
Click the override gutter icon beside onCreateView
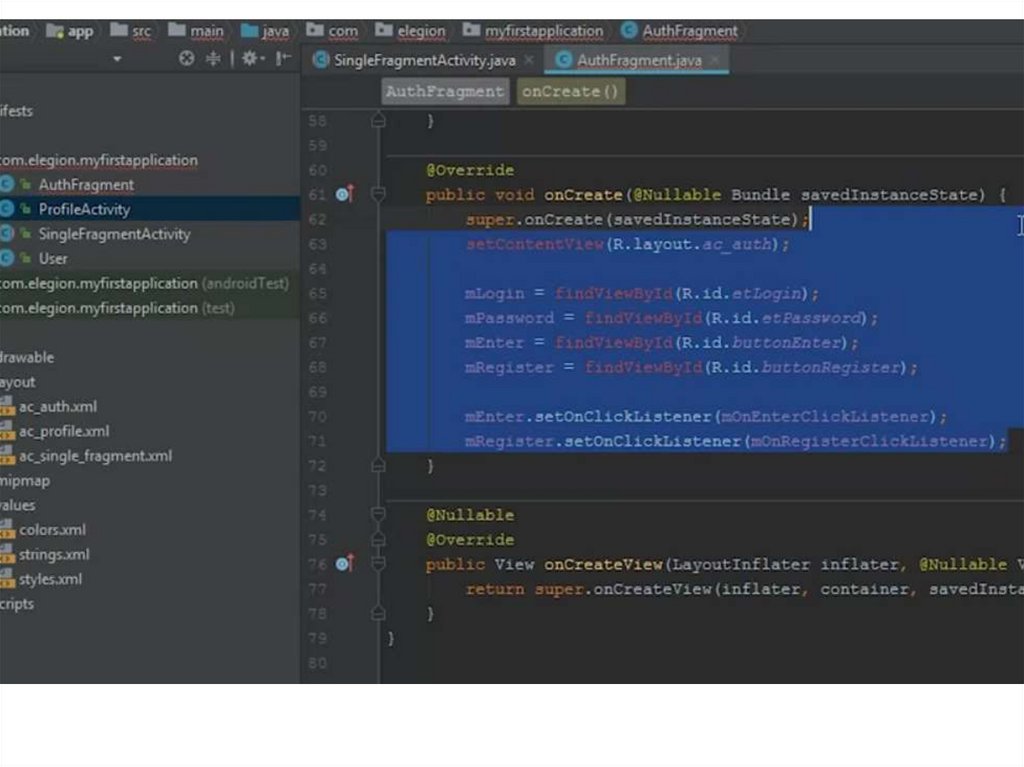click(343, 564)
